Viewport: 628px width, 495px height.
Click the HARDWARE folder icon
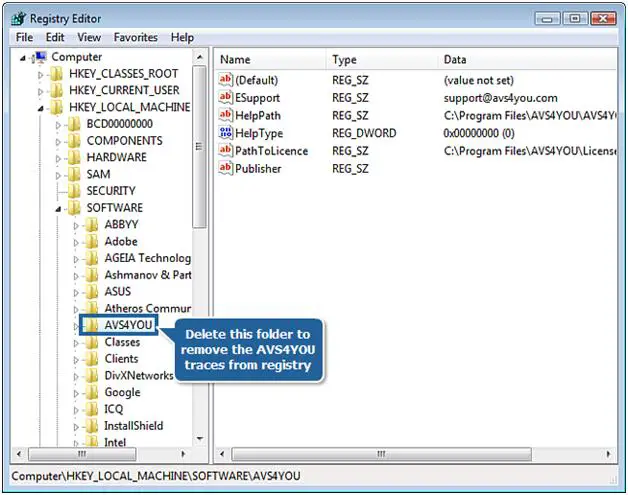click(x=74, y=157)
